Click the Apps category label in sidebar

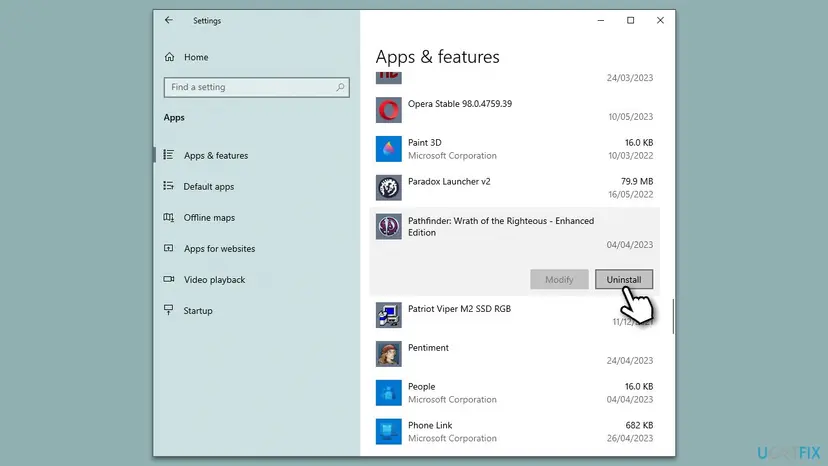pyautogui.click(x=174, y=117)
